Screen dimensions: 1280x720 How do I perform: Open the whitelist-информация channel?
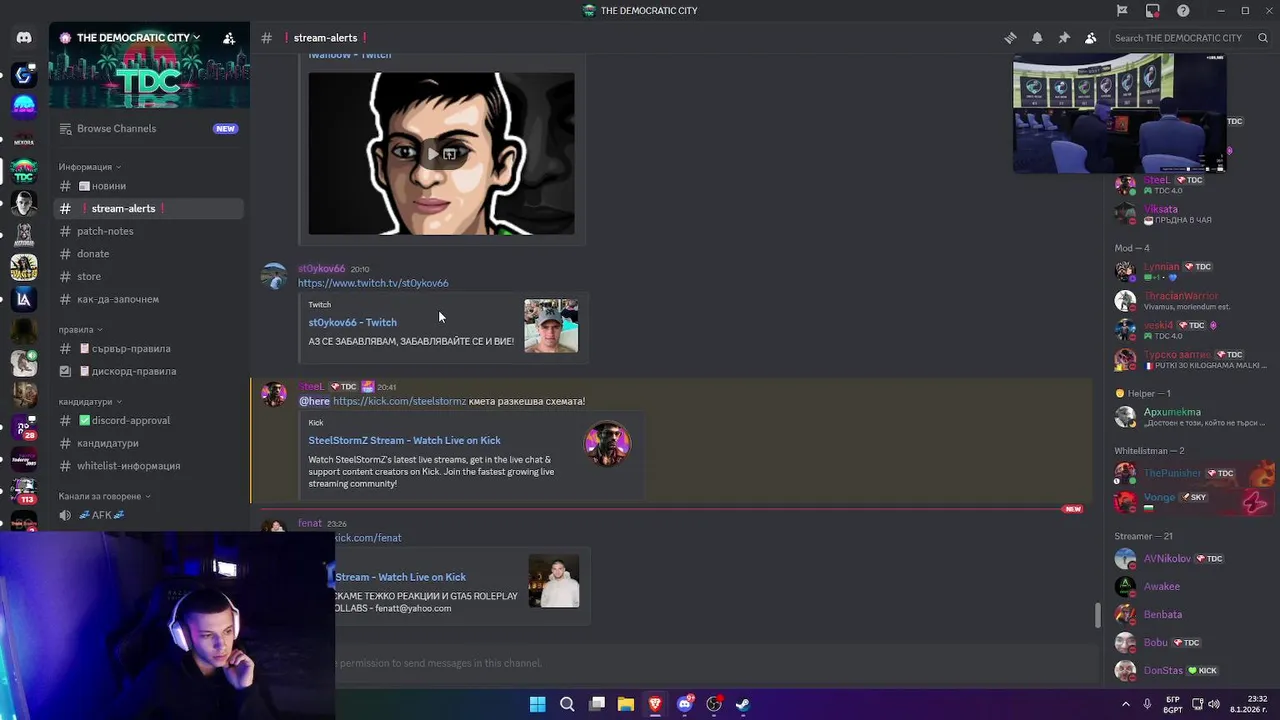[147, 466]
